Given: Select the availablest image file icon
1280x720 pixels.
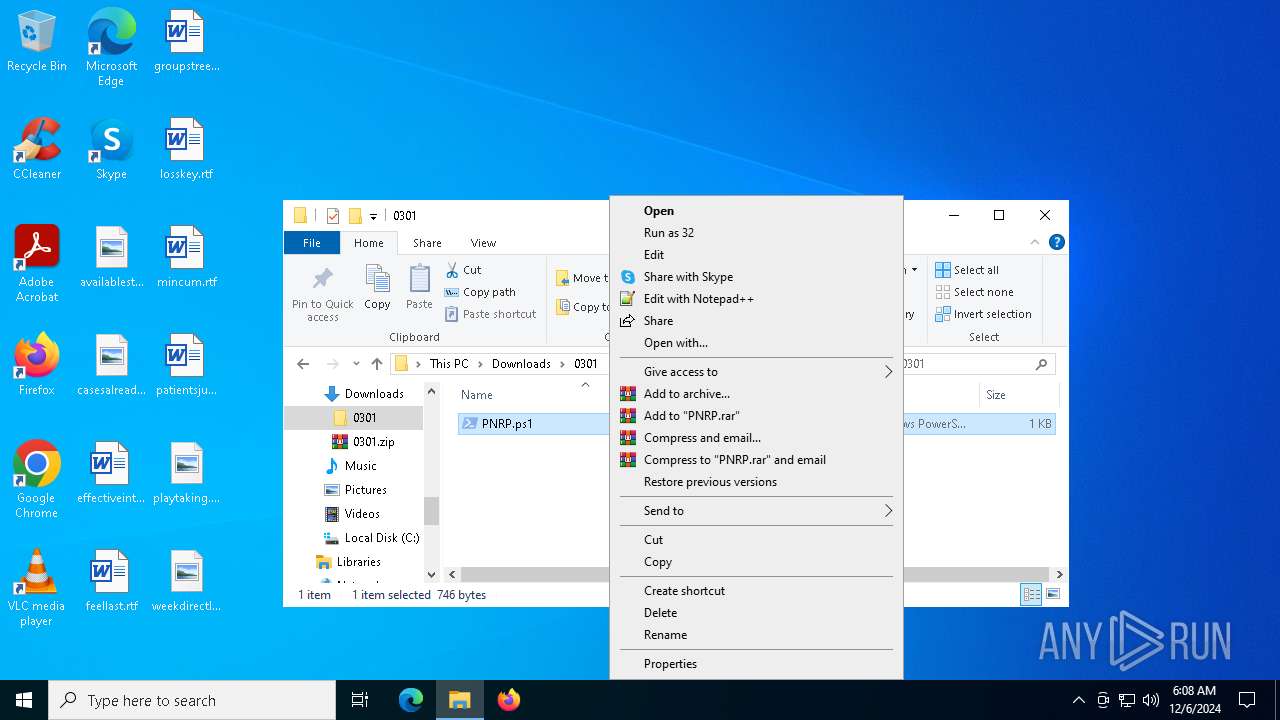Looking at the screenshot, I should (111, 257).
